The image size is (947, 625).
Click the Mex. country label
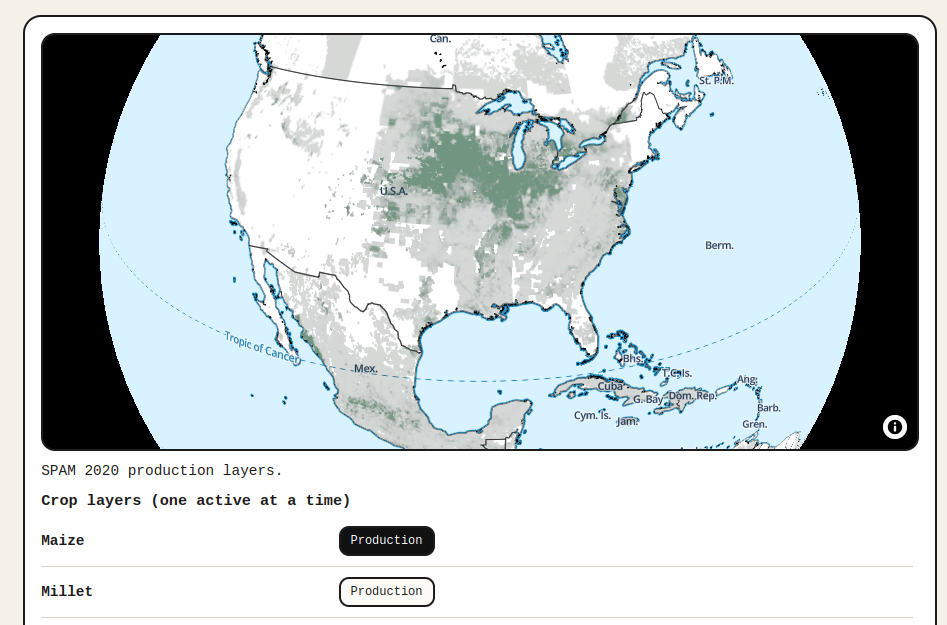[366, 367]
